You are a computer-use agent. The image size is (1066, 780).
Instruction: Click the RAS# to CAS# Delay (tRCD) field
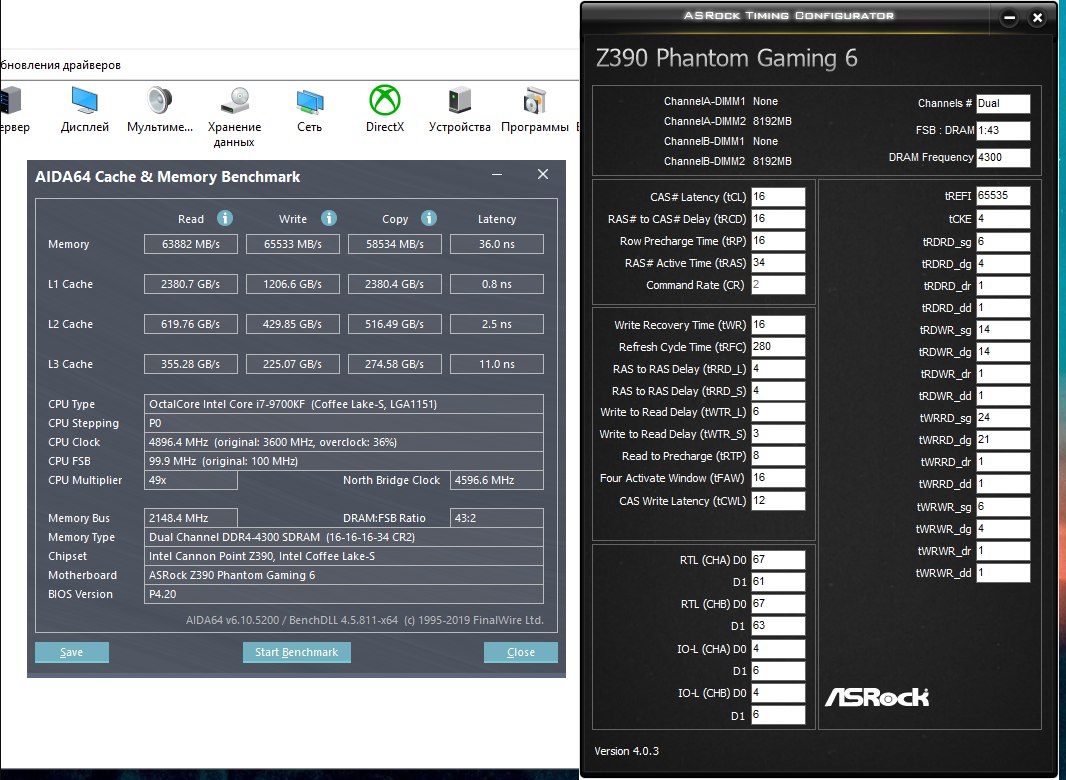[x=778, y=218]
